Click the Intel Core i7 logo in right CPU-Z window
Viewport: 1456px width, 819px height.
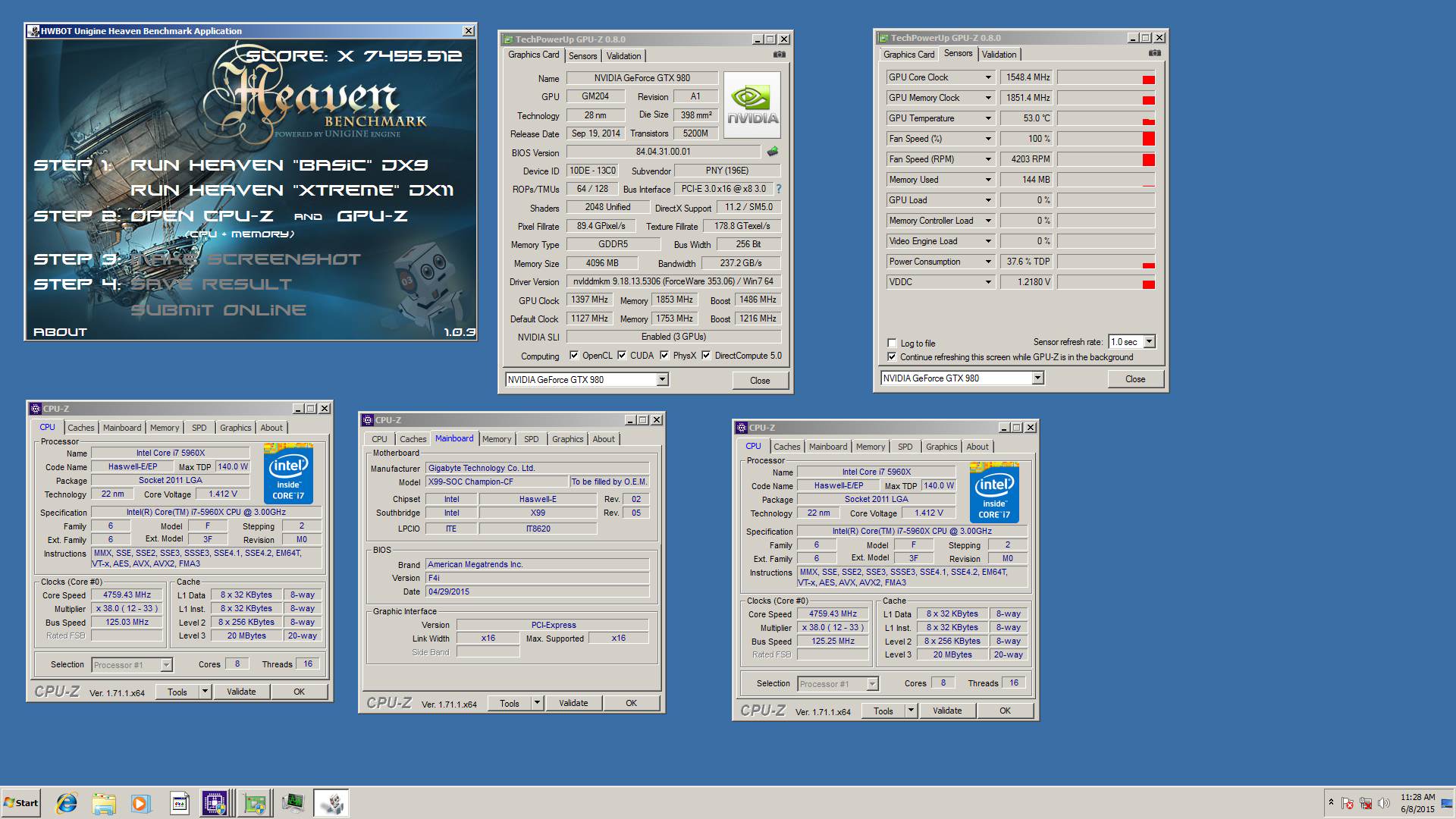click(994, 492)
